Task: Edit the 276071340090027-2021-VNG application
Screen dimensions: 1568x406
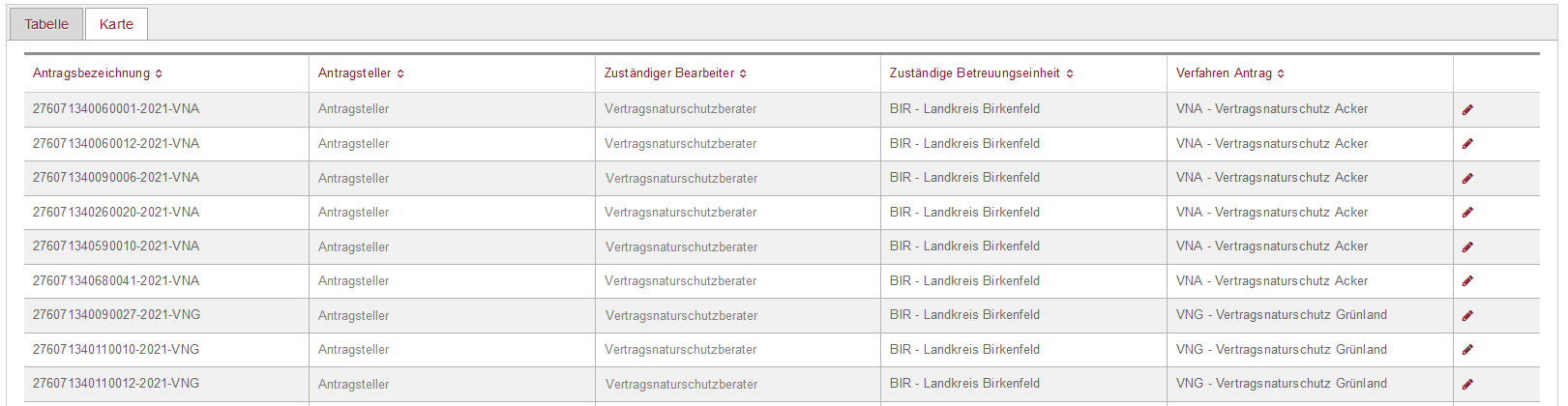Action: coord(1467,316)
